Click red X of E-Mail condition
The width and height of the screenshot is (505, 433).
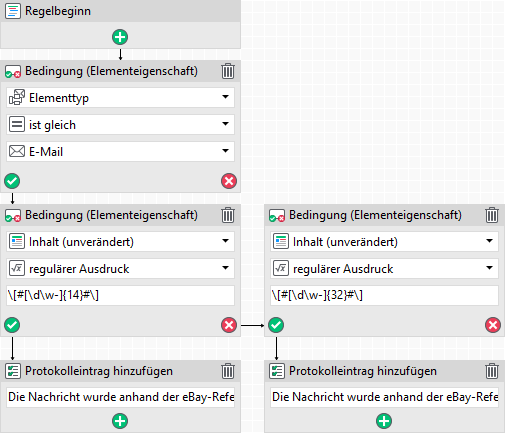click(229, 181)
